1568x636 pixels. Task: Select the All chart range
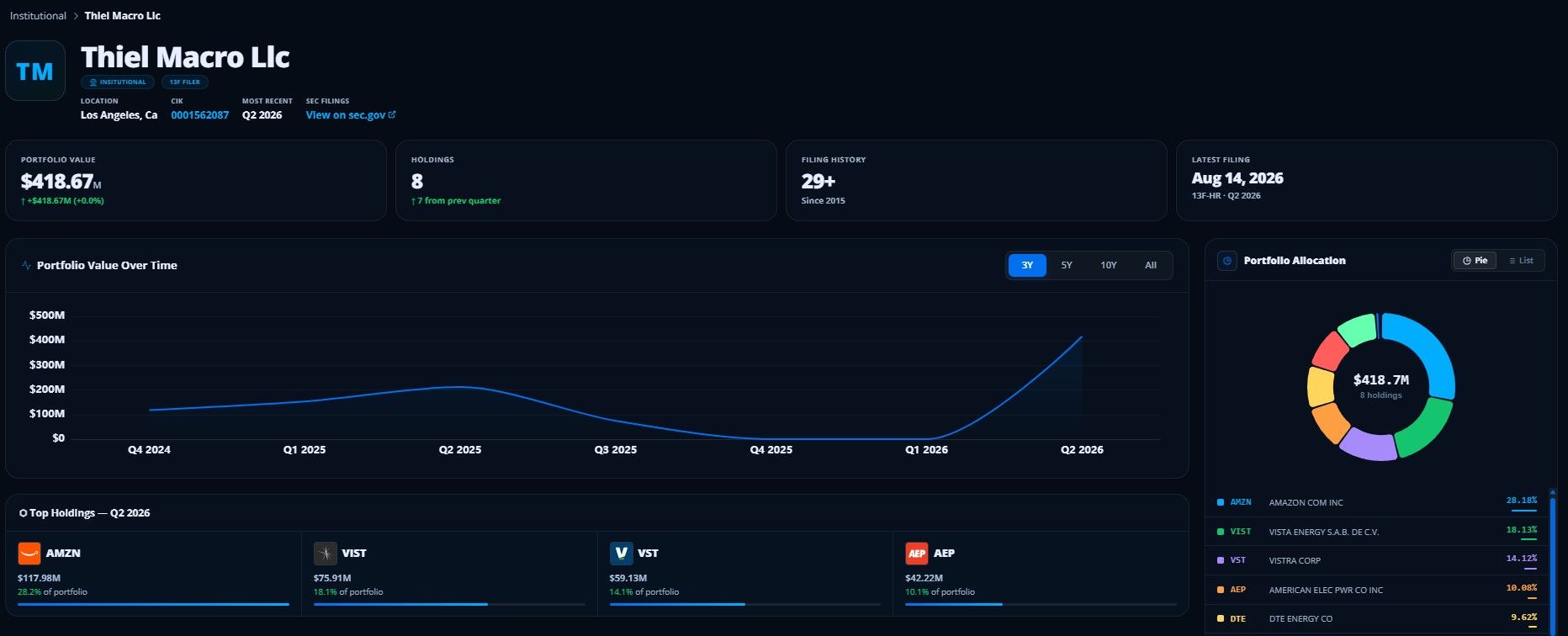1151,265
